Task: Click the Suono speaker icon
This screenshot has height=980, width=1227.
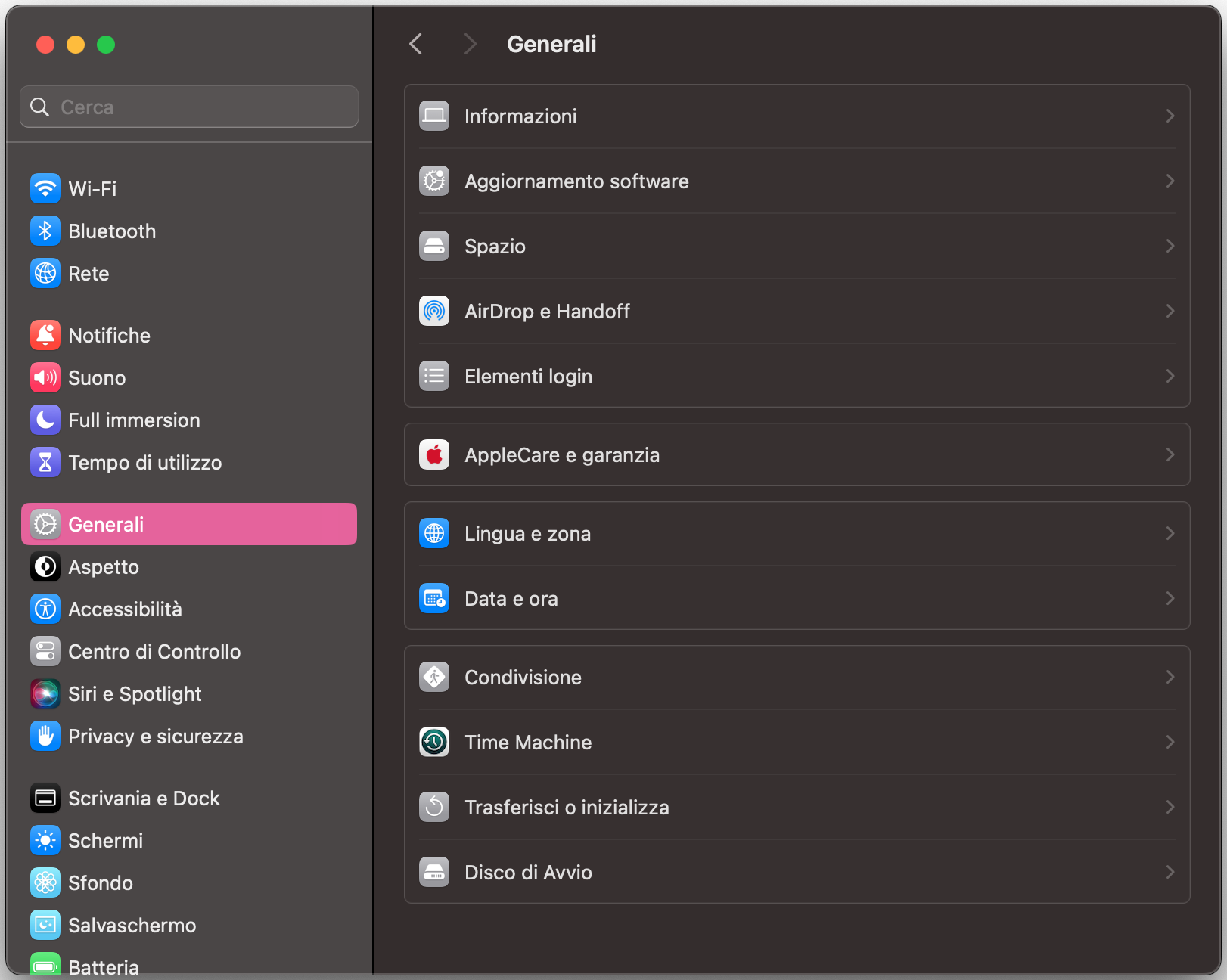Action: pyautogui.click(x=45, y=377)
